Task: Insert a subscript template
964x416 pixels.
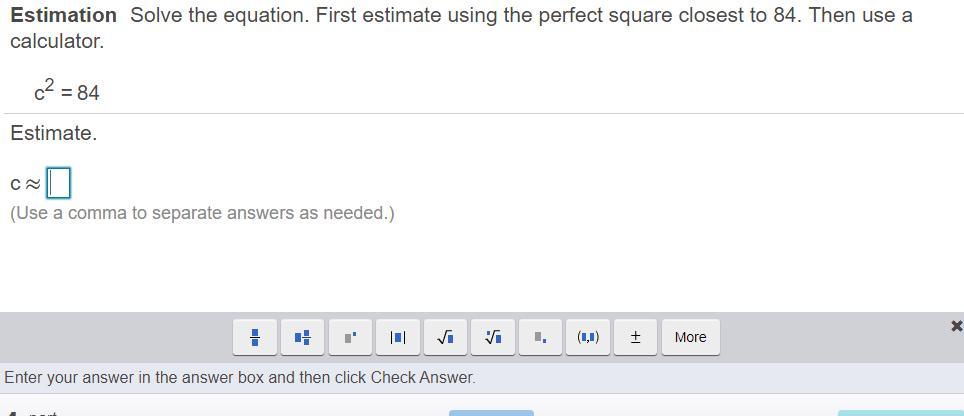Action: pos(540,337)
